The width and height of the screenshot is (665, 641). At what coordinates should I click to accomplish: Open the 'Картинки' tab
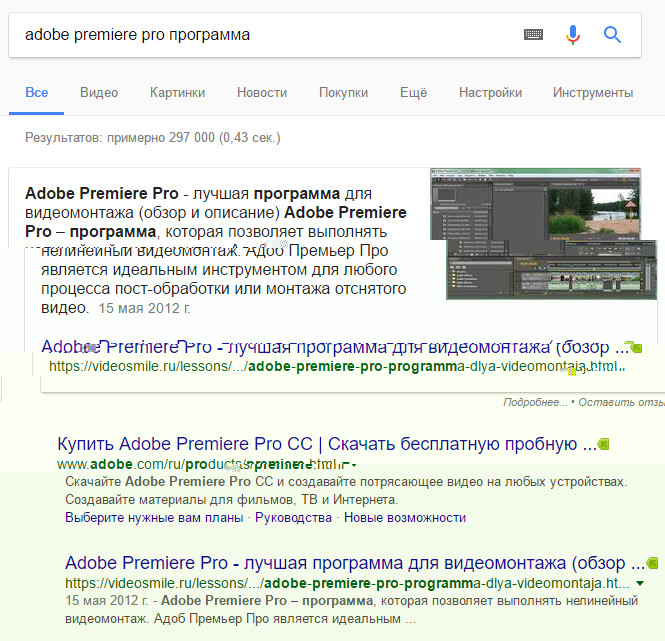177,92
